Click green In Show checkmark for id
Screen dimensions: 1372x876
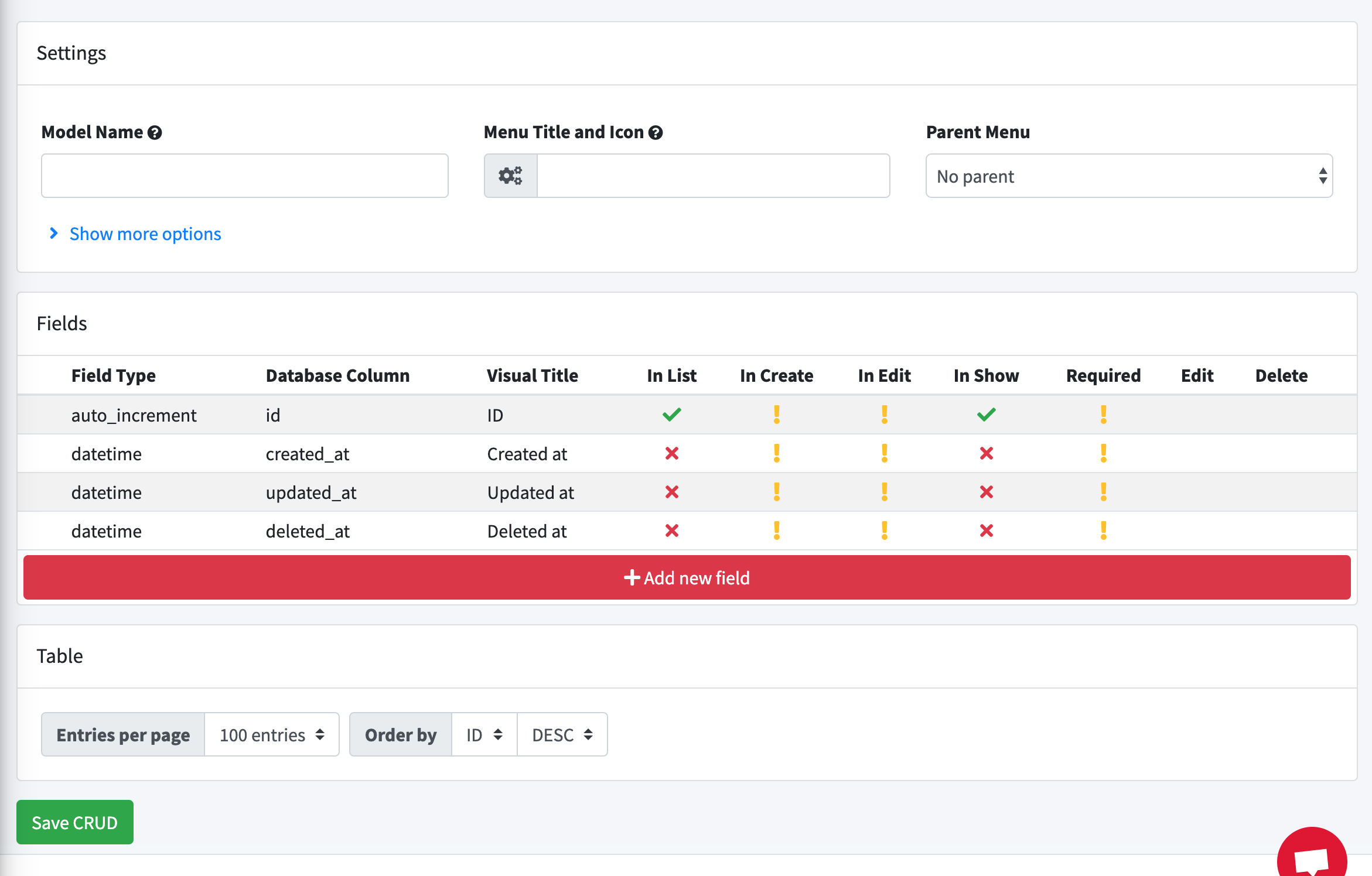click(986, 415)
